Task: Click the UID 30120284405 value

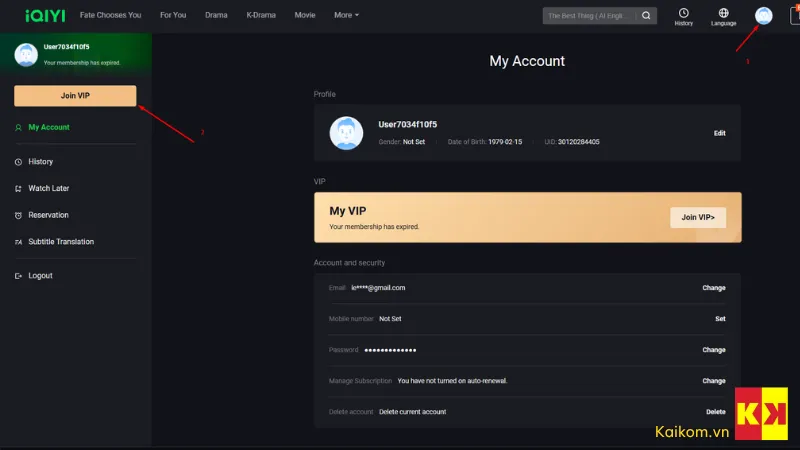Action: coord(579,142)
